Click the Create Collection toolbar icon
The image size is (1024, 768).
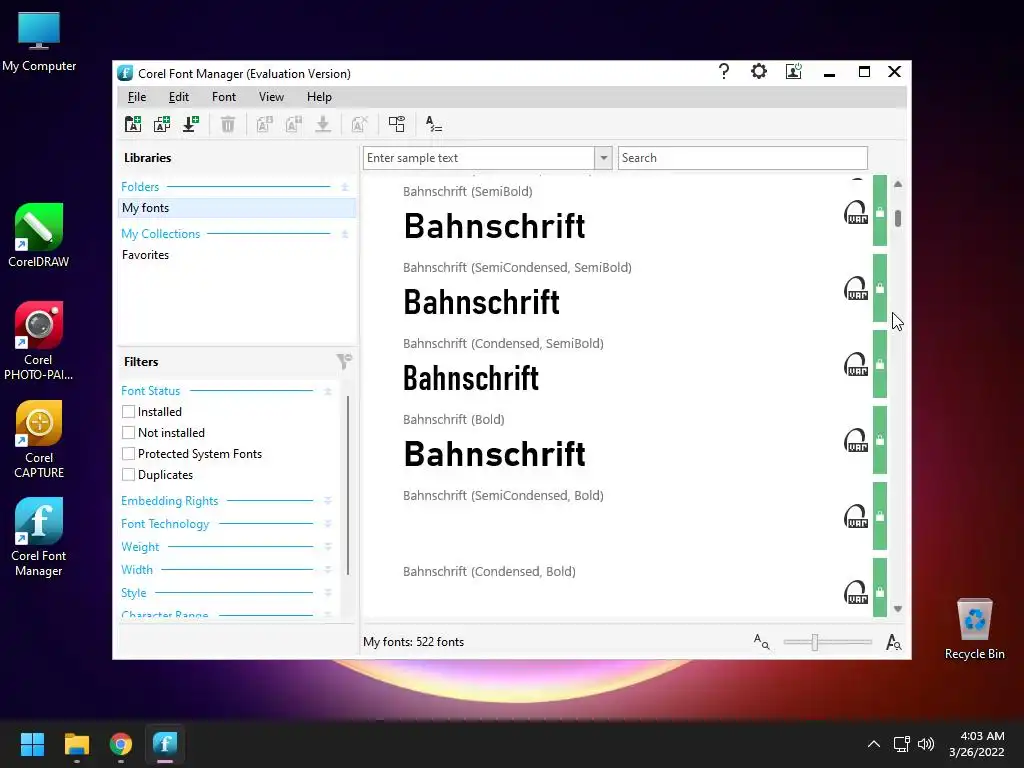tap(162, 124)
